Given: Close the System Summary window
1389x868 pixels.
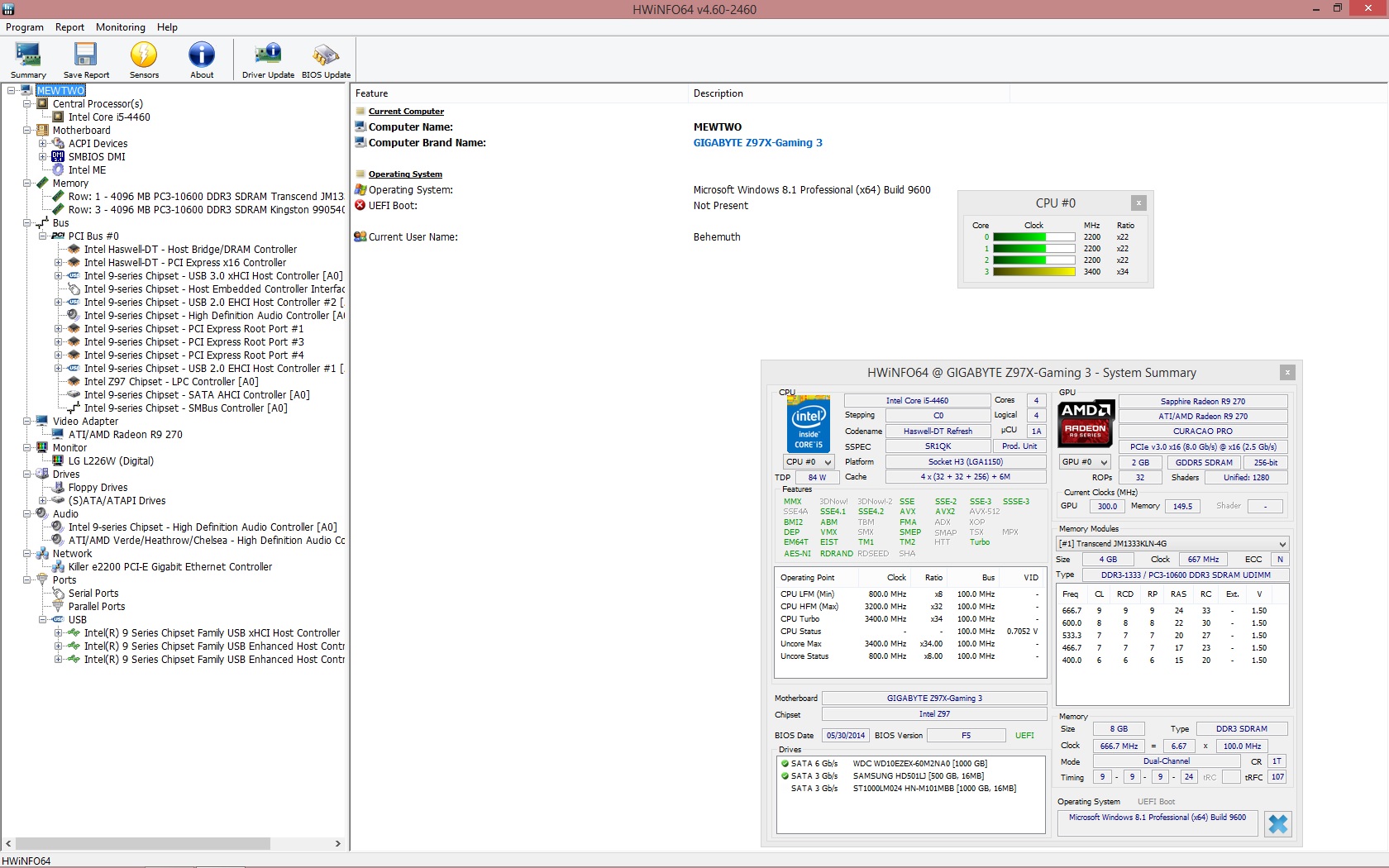Looking at the screenshot, I should [1287, 373].
